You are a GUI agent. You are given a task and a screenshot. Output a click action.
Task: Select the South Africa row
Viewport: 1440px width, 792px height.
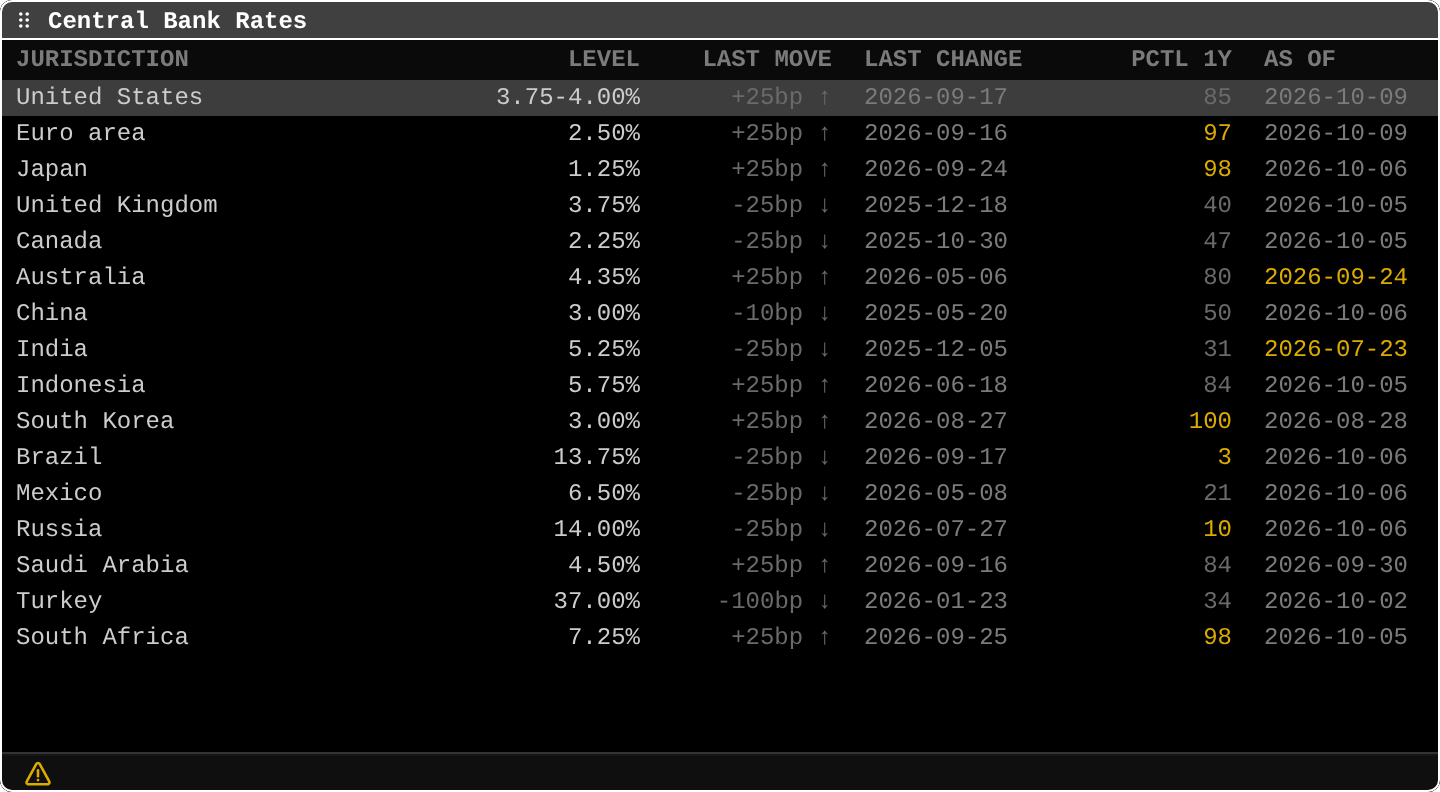click(720, 637)
